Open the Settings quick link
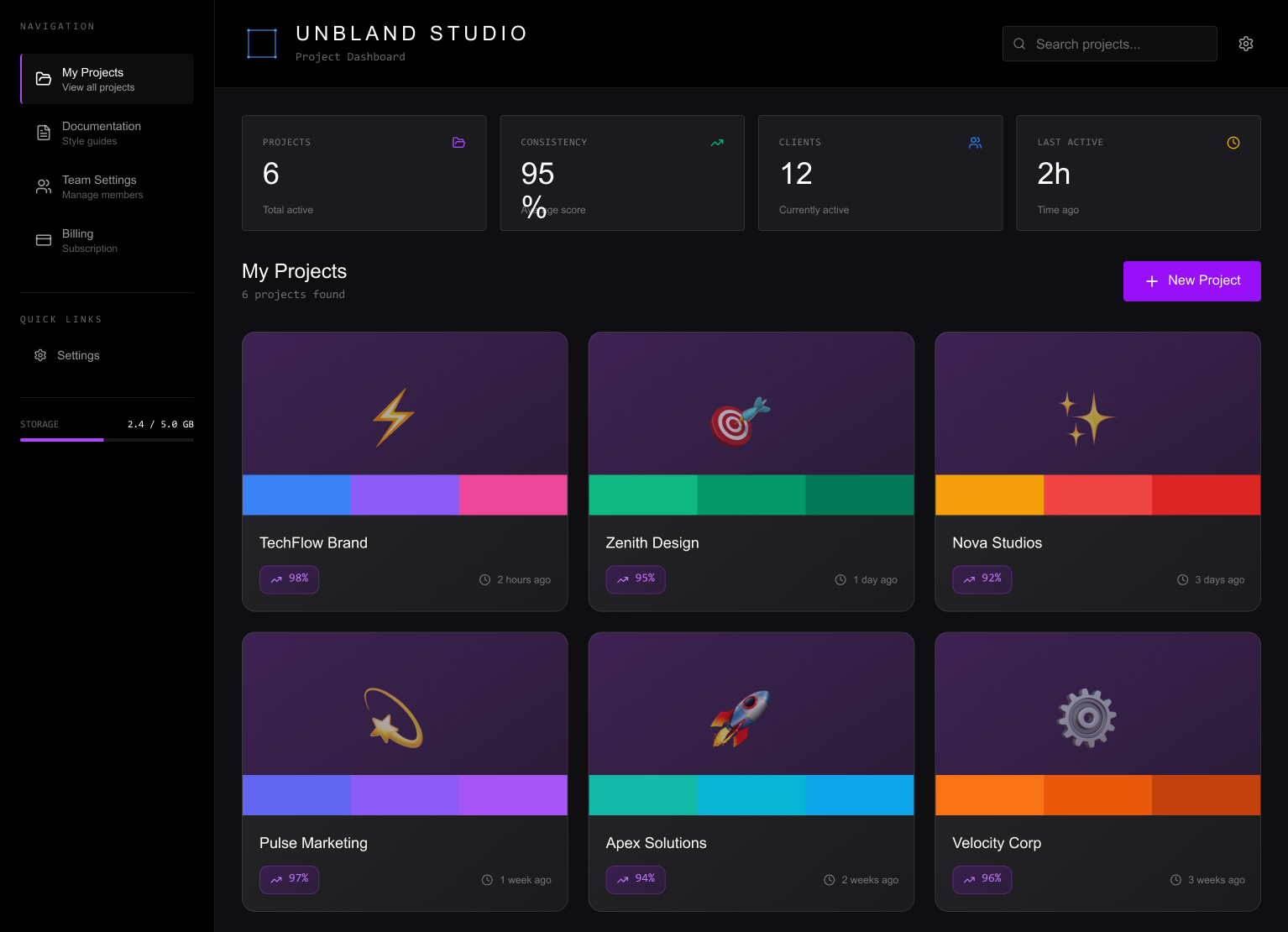Viewport: 1288px width, 932px height. click(x=107, y=355)
